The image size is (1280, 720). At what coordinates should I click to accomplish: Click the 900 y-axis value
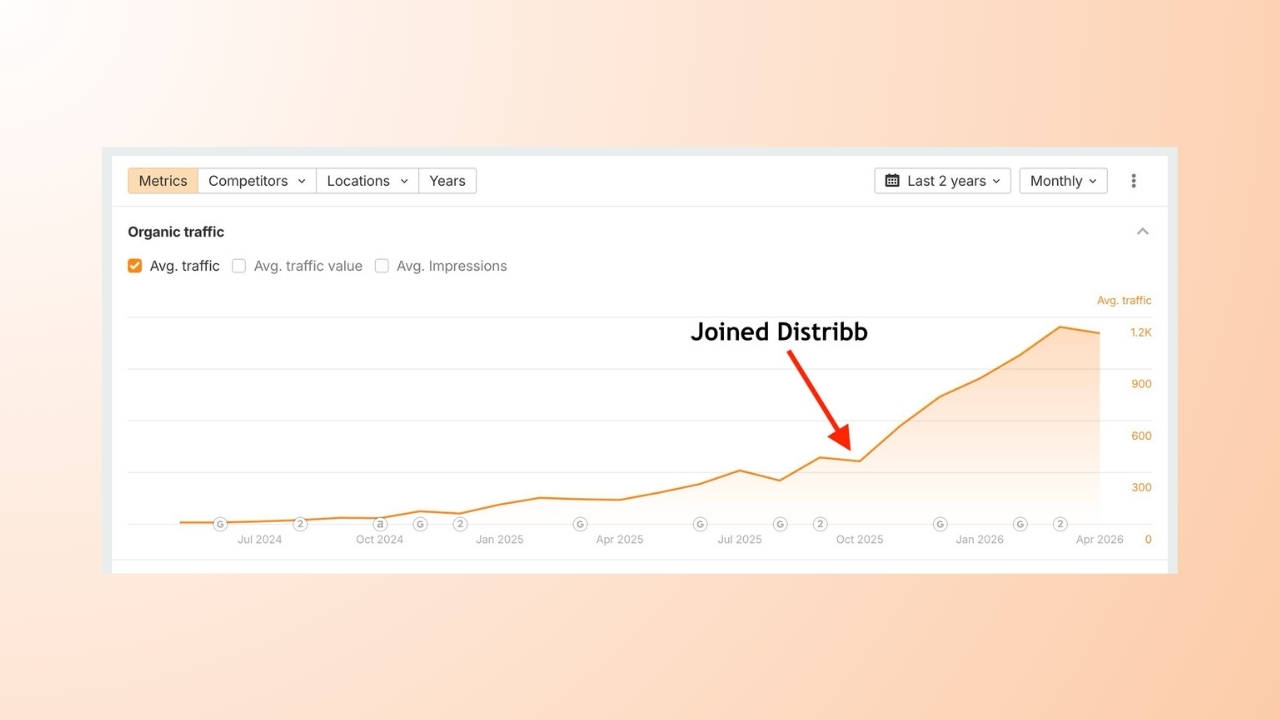(1141, 384)
